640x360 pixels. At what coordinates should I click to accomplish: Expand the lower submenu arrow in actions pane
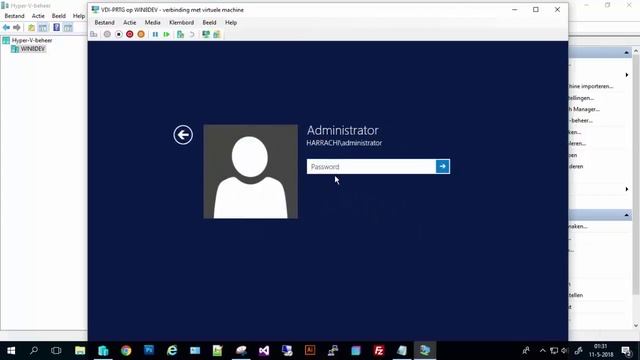(627, 189)
